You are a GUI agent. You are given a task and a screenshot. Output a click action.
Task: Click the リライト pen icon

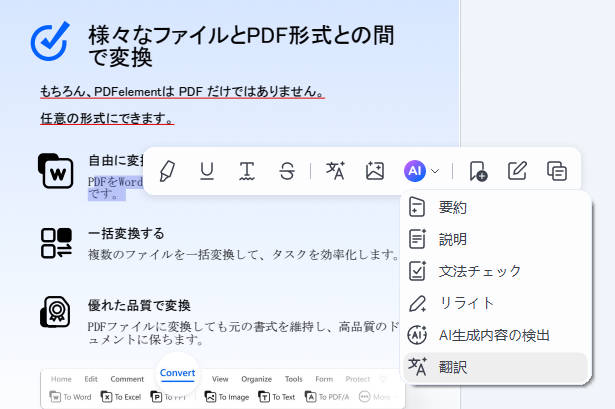point(417,303)
